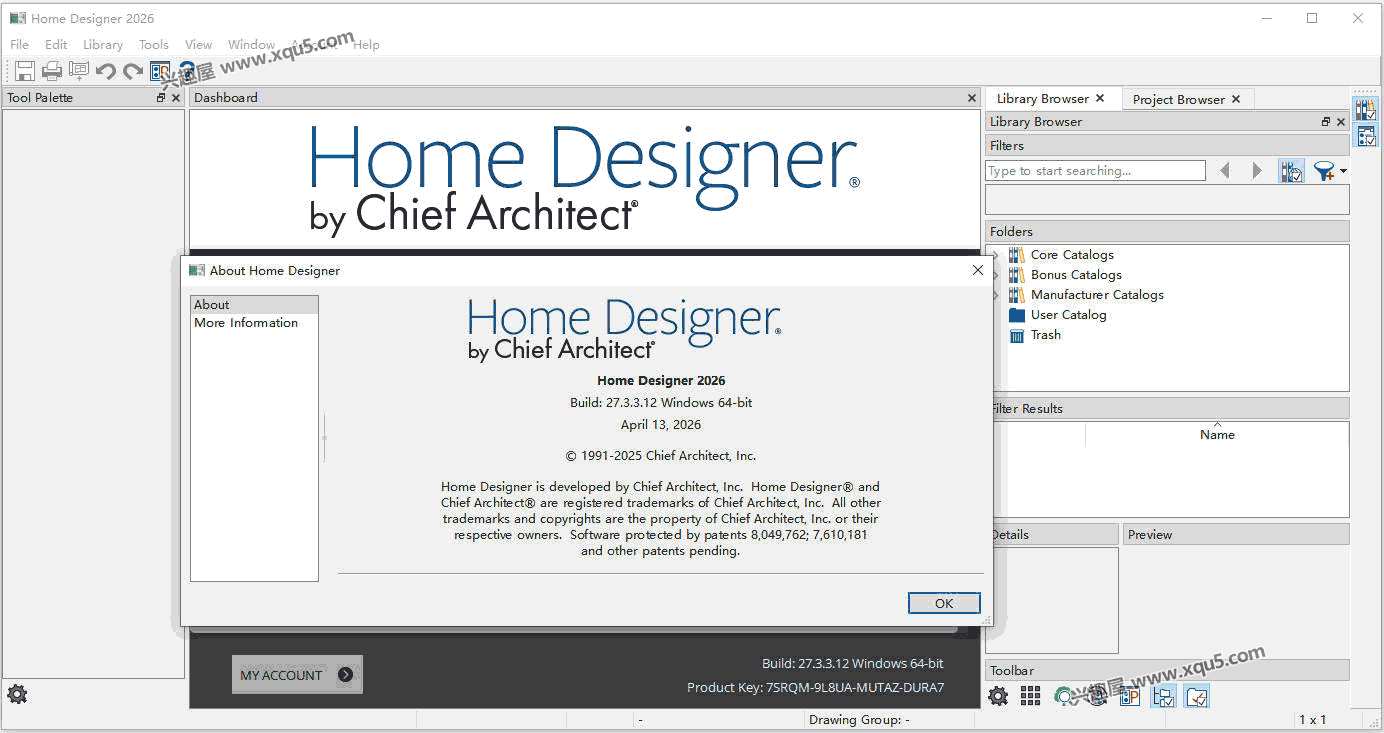Click the Save icon in the main toolbar
The width and height of the screenshot is (1384, 733).
pyautogui.click(x=25, y=71)
